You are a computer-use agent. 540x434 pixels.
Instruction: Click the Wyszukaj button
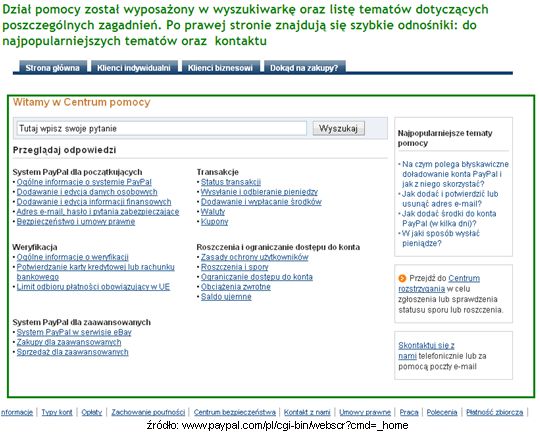338,128
